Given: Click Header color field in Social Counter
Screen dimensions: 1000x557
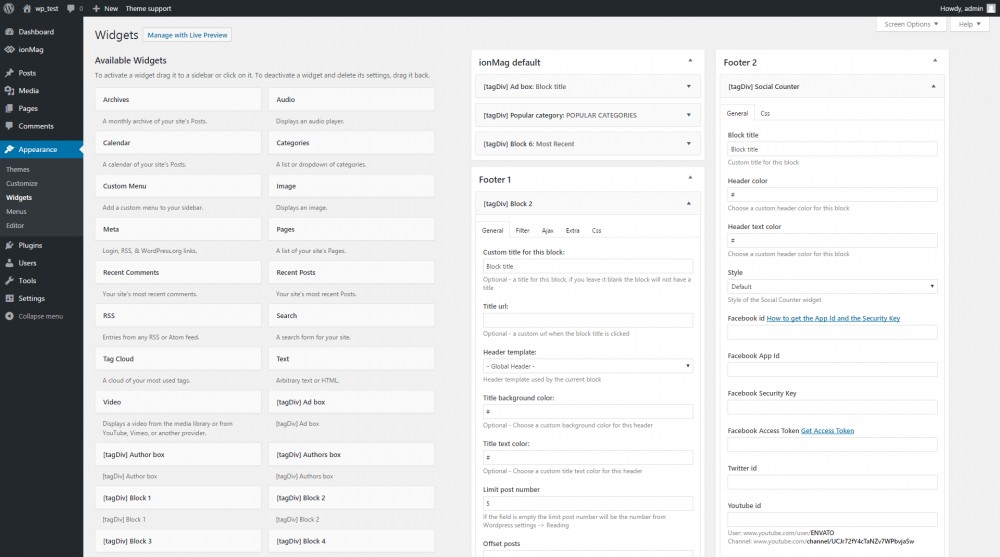Looking at the screenshot, I should (x=832, y=195).
